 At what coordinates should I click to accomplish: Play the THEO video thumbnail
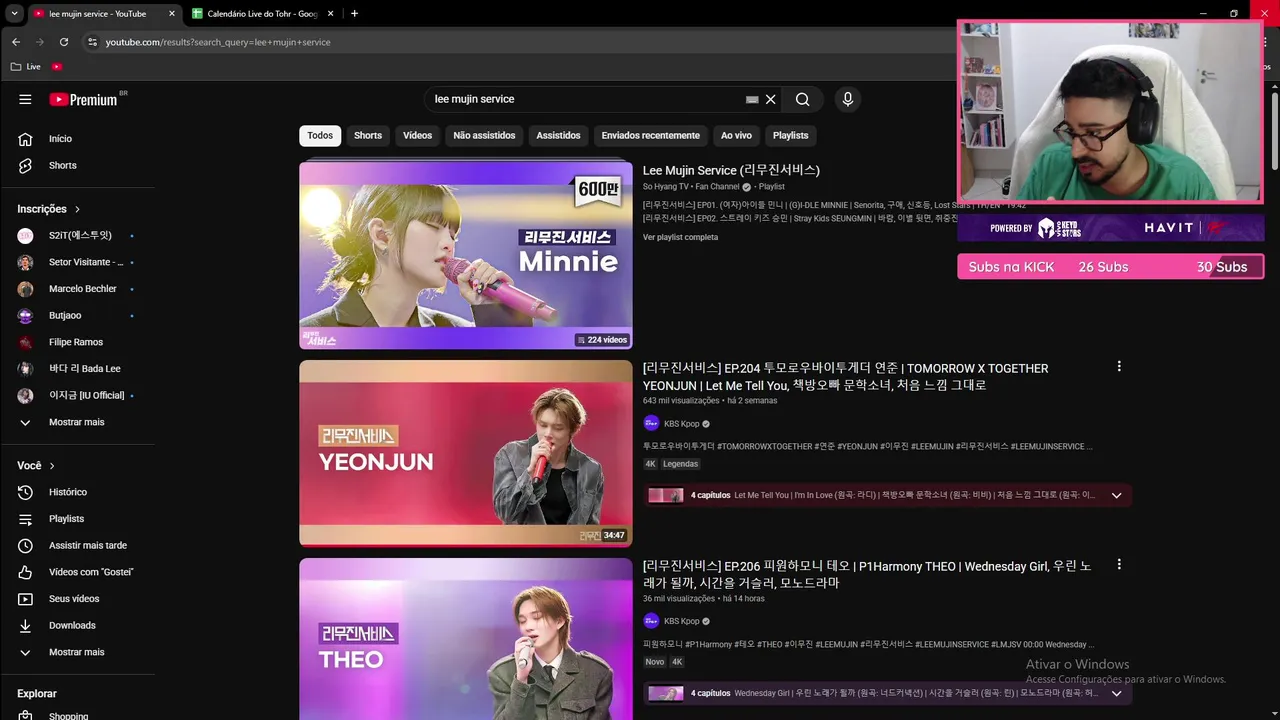pos(466,639)
